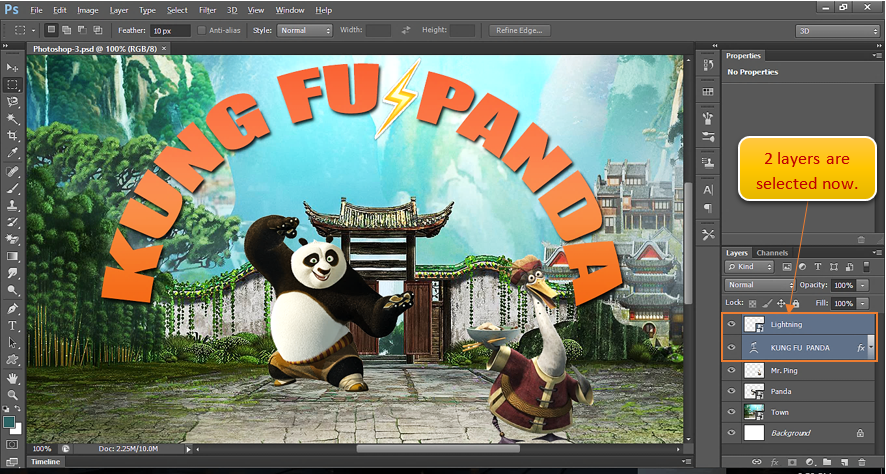Select the Eyedropper tool
This screenshot has width=886, height=474.
coord(12,153)
